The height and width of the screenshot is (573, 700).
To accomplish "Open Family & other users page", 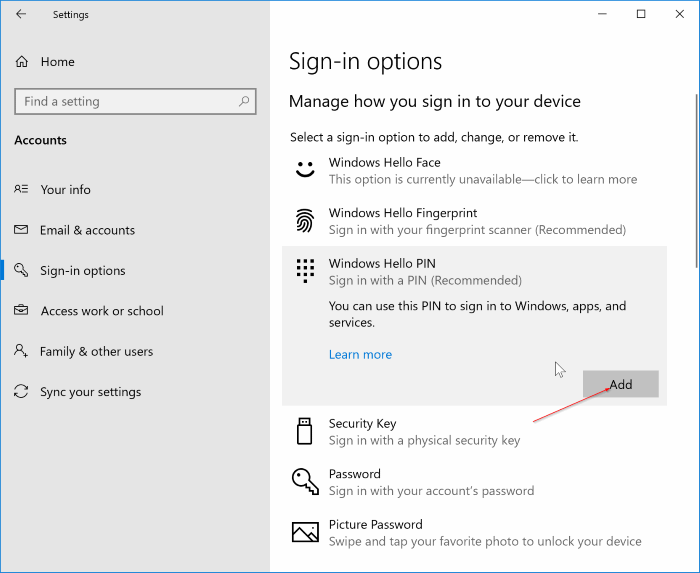I will click(x=135, y=351).
